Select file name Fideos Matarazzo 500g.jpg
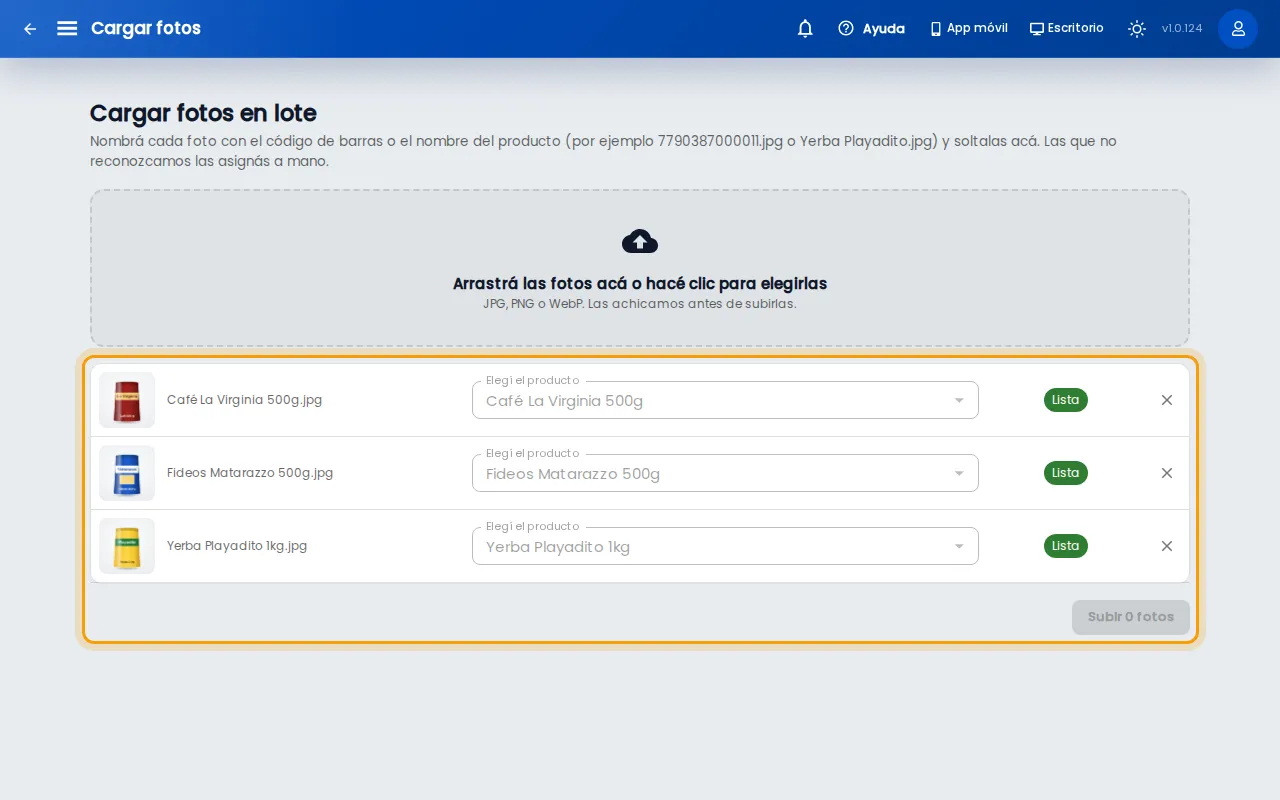This screenshot has height=800, width=1280. (x=250, y=473)
